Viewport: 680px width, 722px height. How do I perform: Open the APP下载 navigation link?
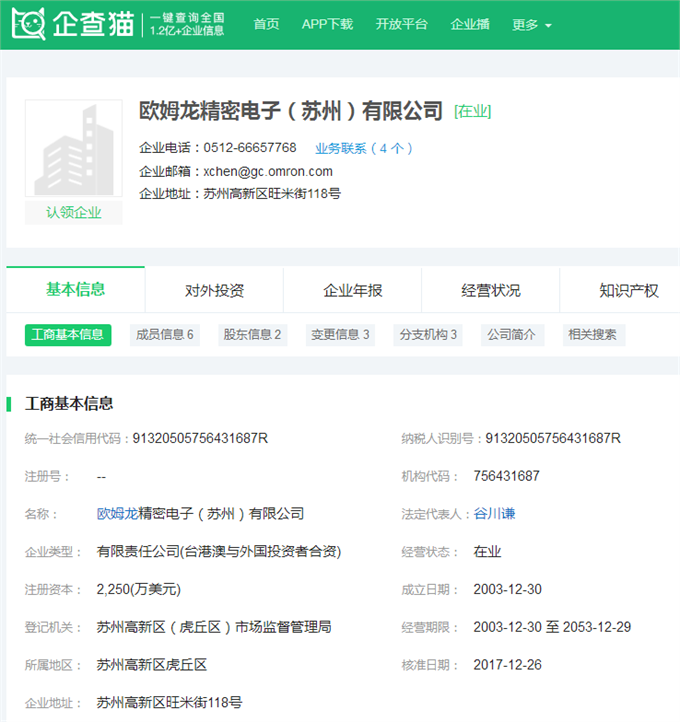327,24
